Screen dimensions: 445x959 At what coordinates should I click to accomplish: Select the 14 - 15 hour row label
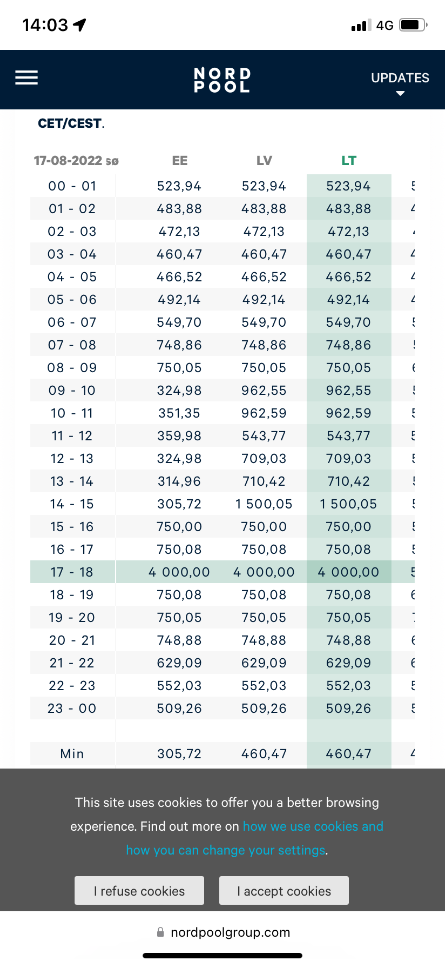[72, 504]
